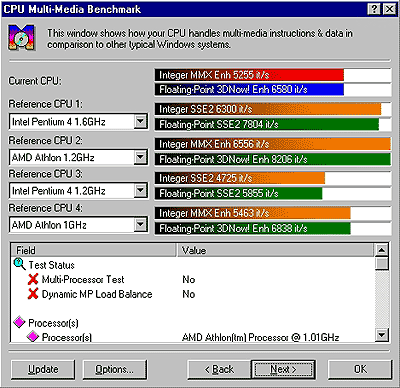Select the Intel Pentium 4 1.2GHz combo box
The height and width of the screenshot is (388, 400).
click(78, 191)
